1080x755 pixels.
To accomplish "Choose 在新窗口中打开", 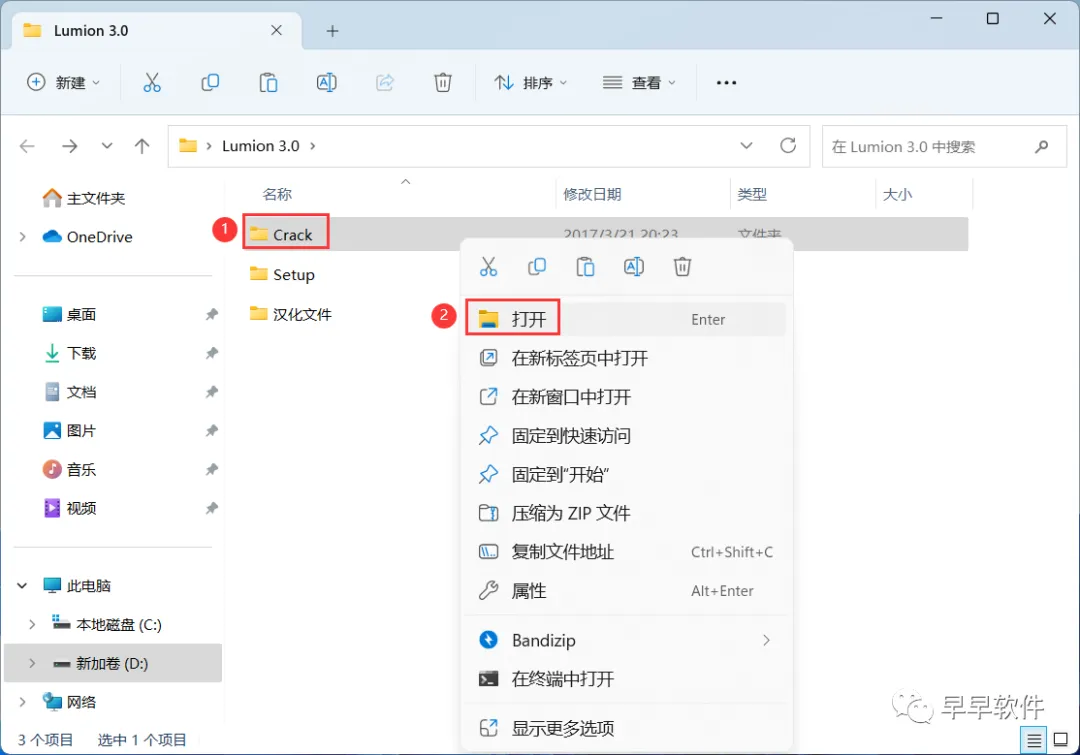I will click(625, 397).
